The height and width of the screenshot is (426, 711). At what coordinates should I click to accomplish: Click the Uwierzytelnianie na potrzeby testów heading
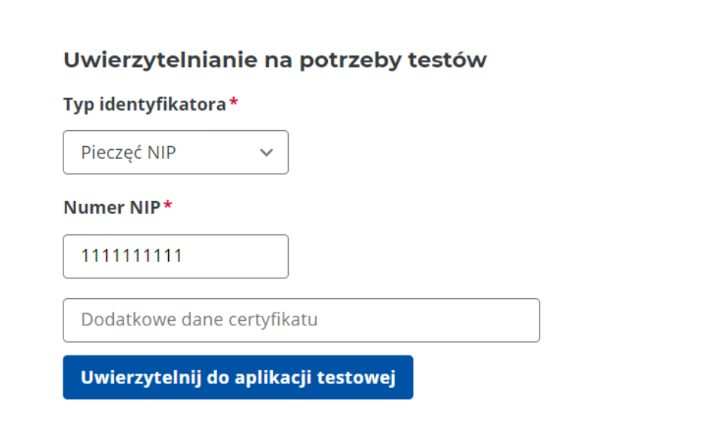pyautogui.click(x=275, y=60)
